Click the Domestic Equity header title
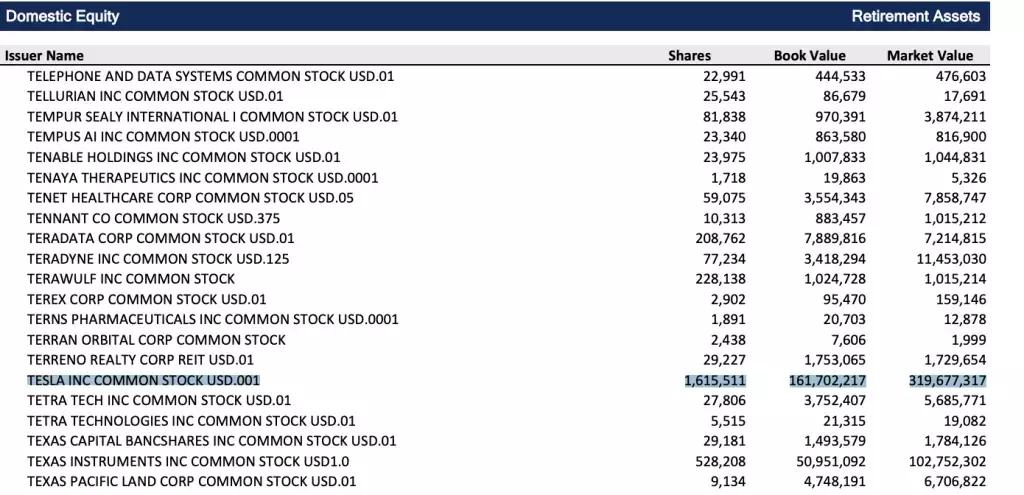 tap(63, 16)
